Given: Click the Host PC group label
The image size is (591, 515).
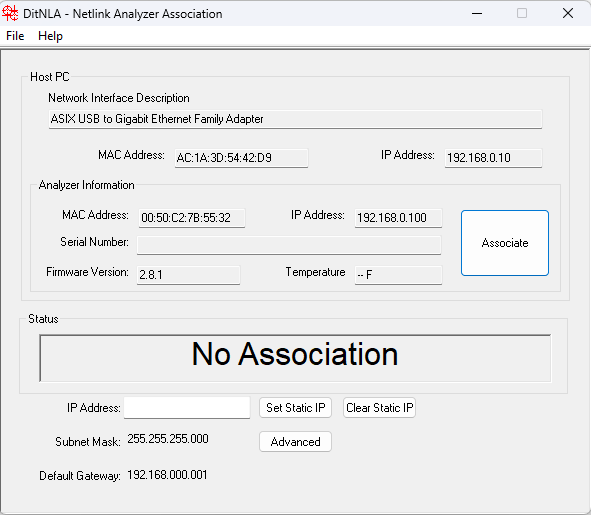Looking at the screenshot, I should click(x=50, y=77).
